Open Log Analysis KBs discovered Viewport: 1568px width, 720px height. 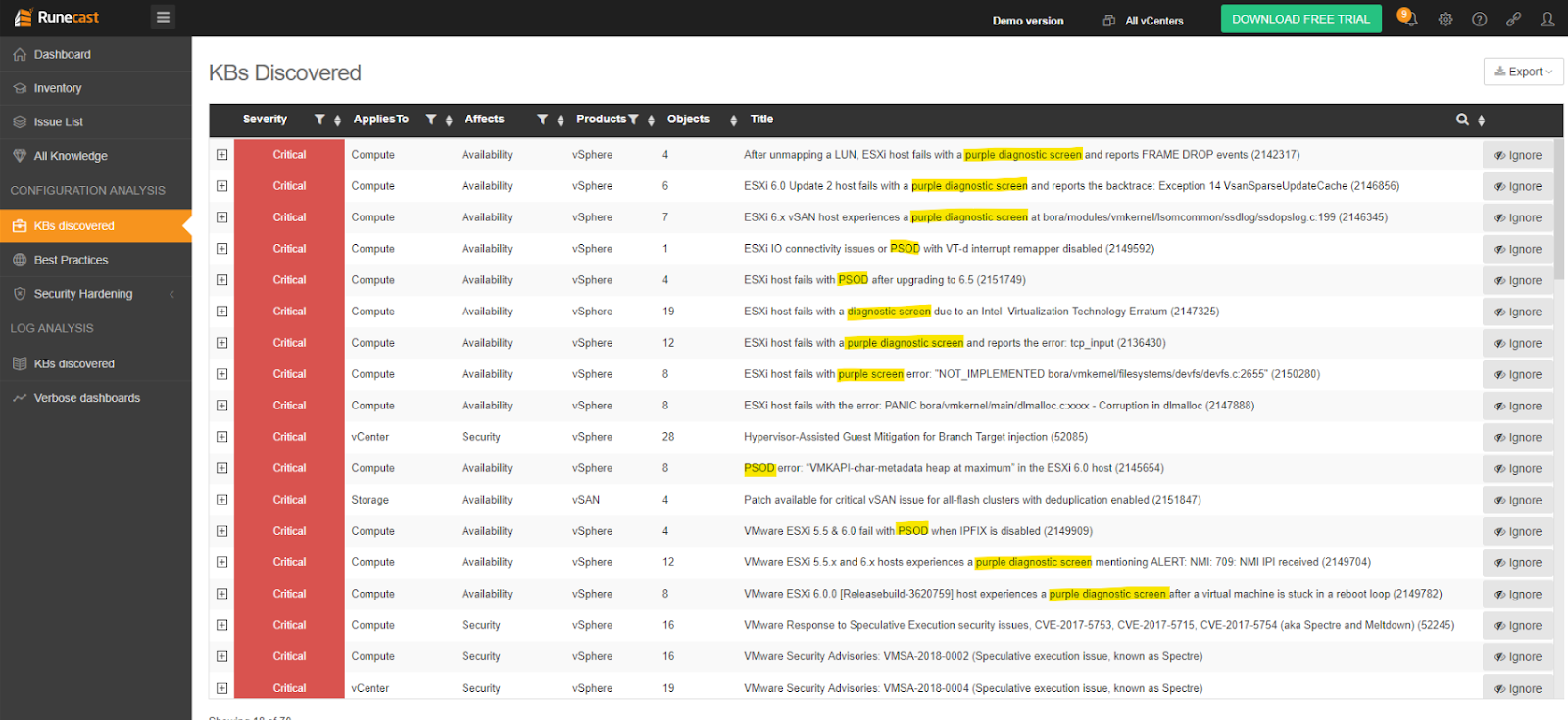[x=96, y=363]
